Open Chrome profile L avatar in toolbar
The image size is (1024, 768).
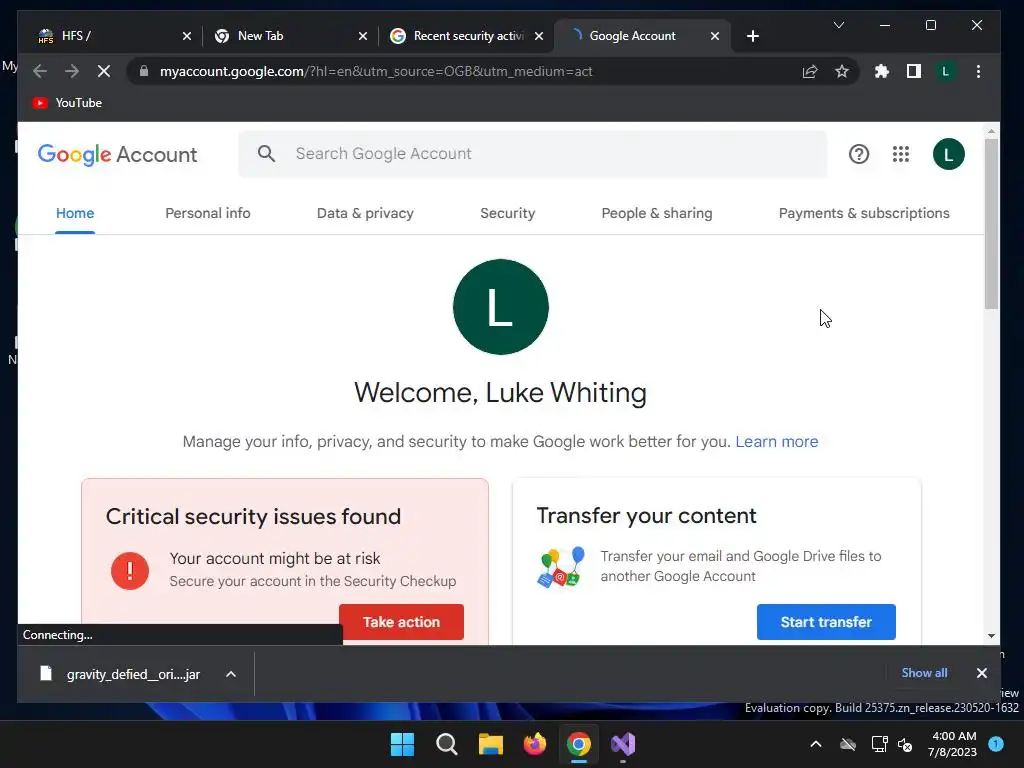pyautogui.click(x=946, y=71)
